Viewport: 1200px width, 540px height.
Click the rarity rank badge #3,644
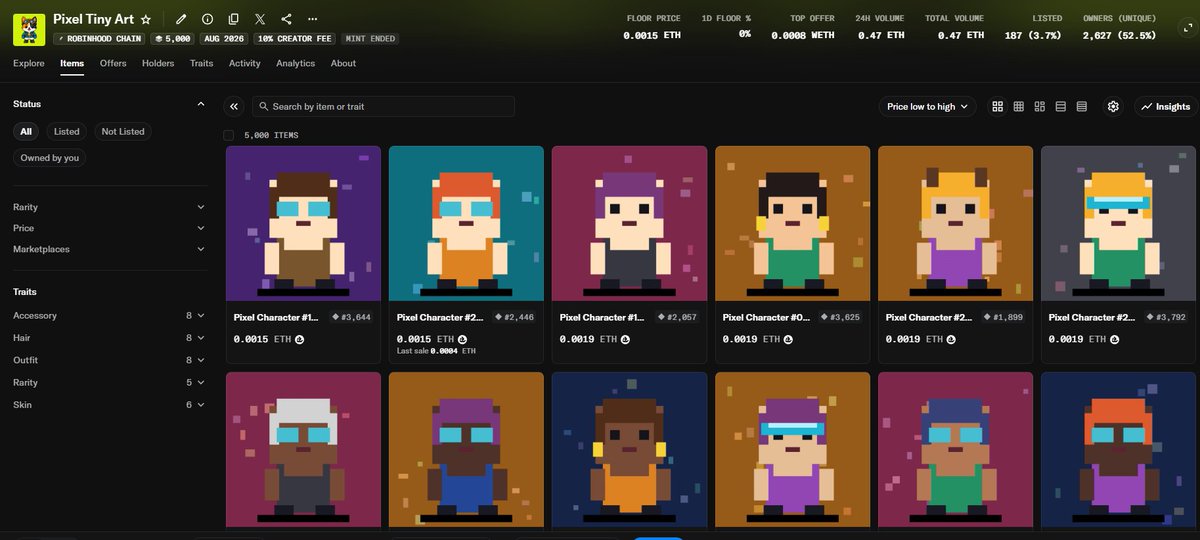[349, 317]
